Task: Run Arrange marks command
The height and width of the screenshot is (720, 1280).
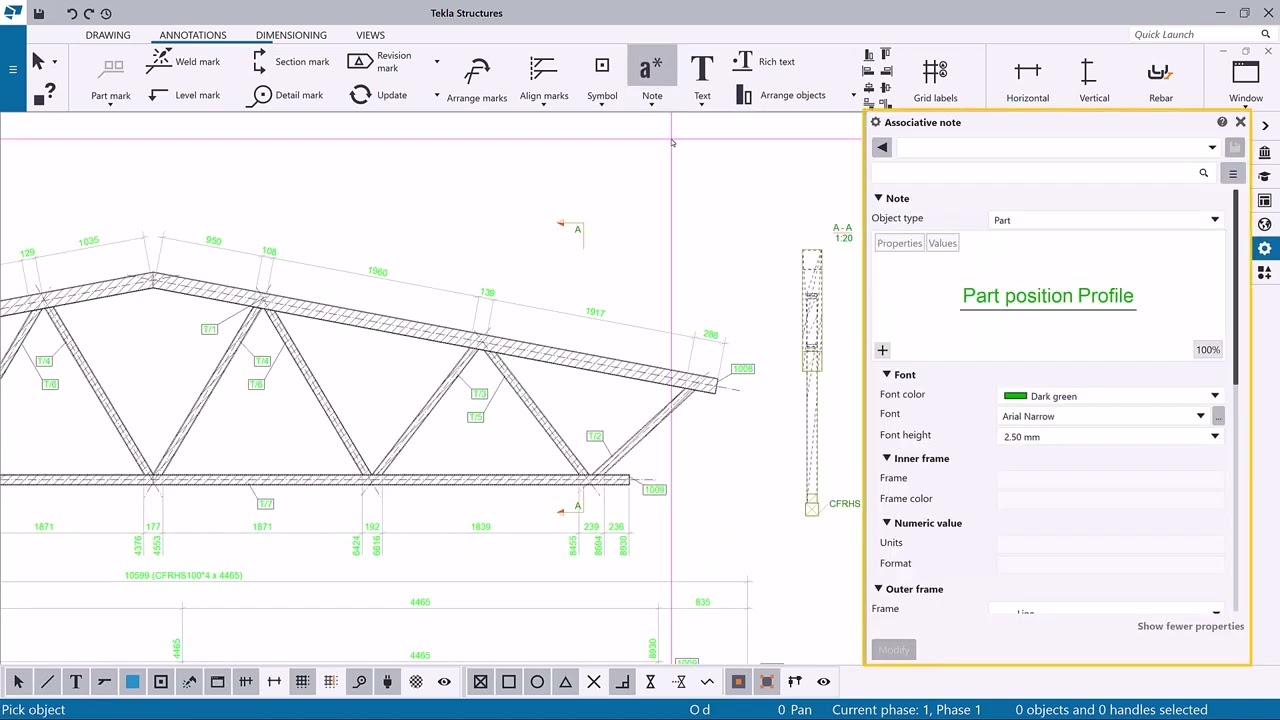Action: point(477,78)
